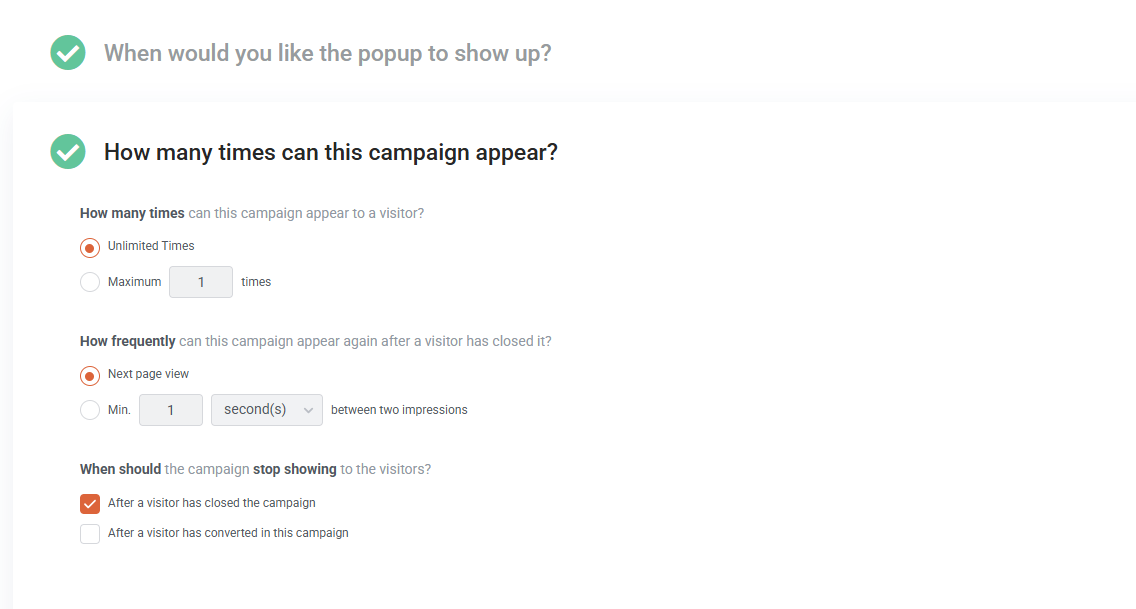This screenshot has height=609, width=1136.
Task: Click green checkmark beside popup timing section
Action: click(68, 53)
